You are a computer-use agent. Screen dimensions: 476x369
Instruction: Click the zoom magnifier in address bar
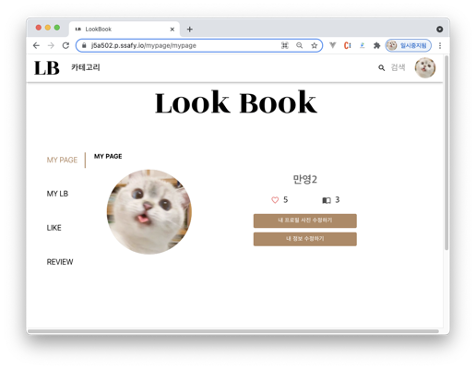point(299,46)
